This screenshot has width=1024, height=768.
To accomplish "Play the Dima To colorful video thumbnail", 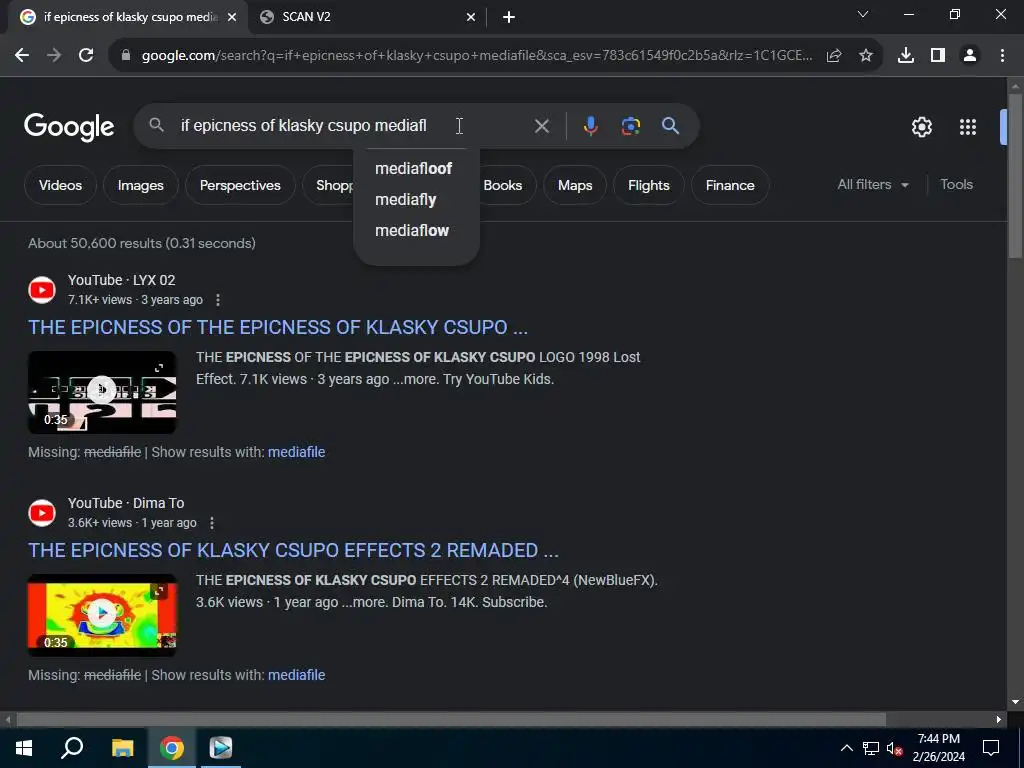I will [102, 615].
